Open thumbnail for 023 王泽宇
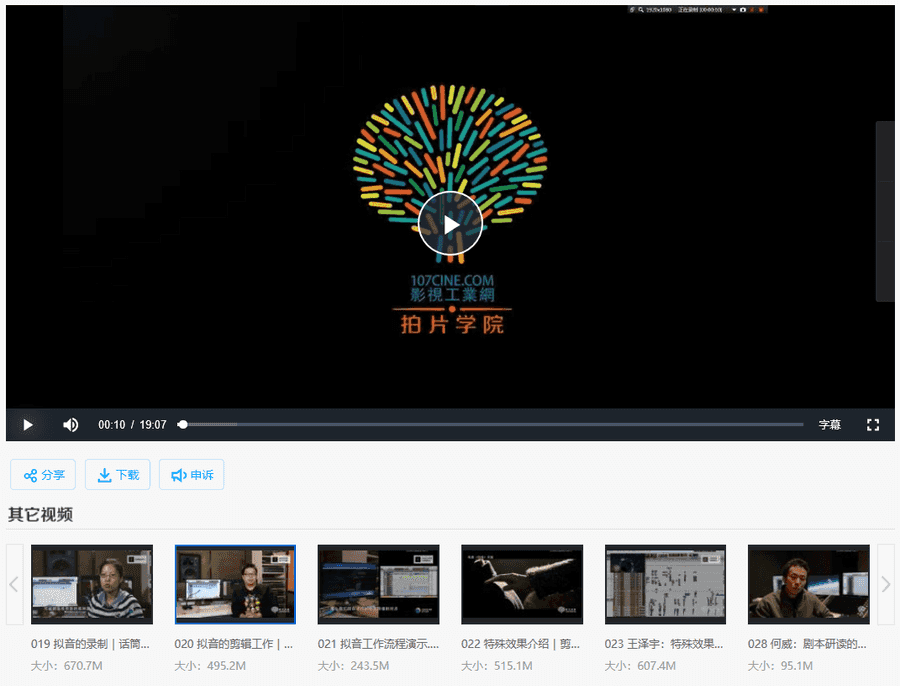The width and height of the screenshot is (900, 686). coord(665,584)
